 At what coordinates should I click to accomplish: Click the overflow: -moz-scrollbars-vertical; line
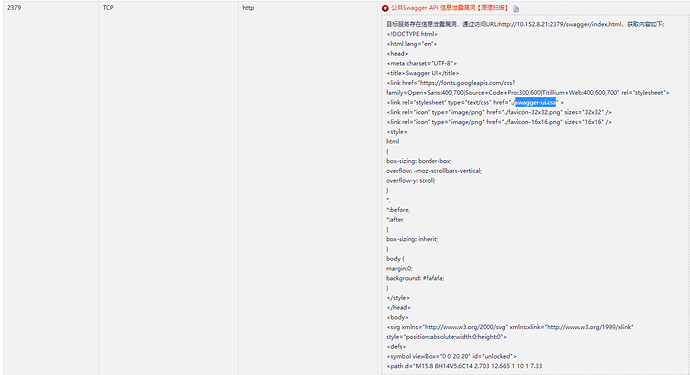point(434,170)
